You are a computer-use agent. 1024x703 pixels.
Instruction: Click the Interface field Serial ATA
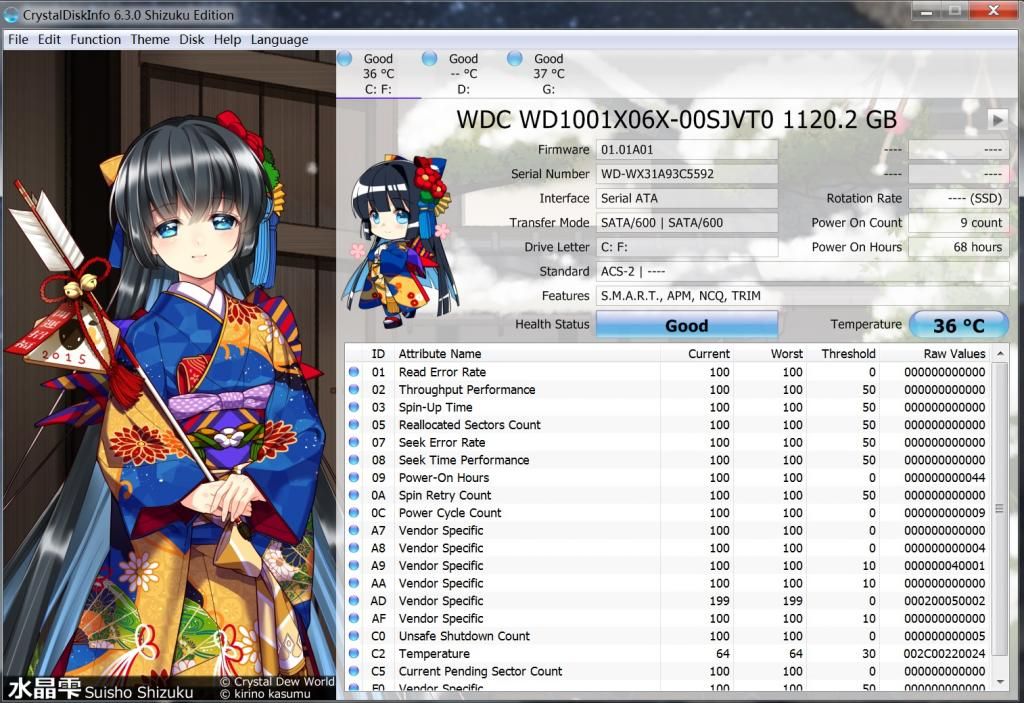tap(686, 198)
